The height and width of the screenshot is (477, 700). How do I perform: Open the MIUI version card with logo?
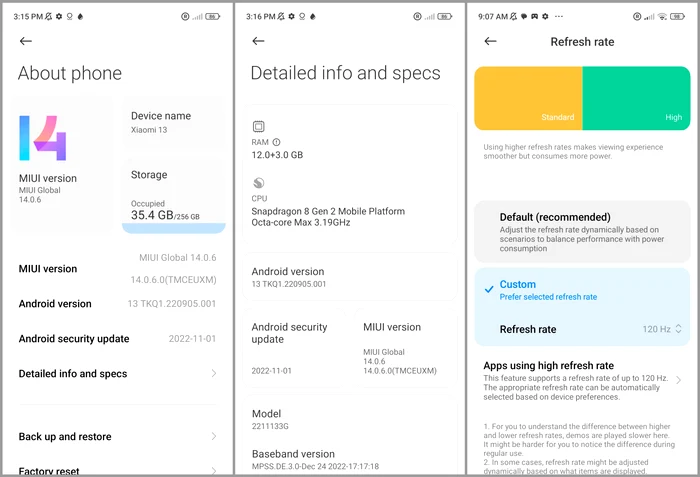tap(62, 164)
